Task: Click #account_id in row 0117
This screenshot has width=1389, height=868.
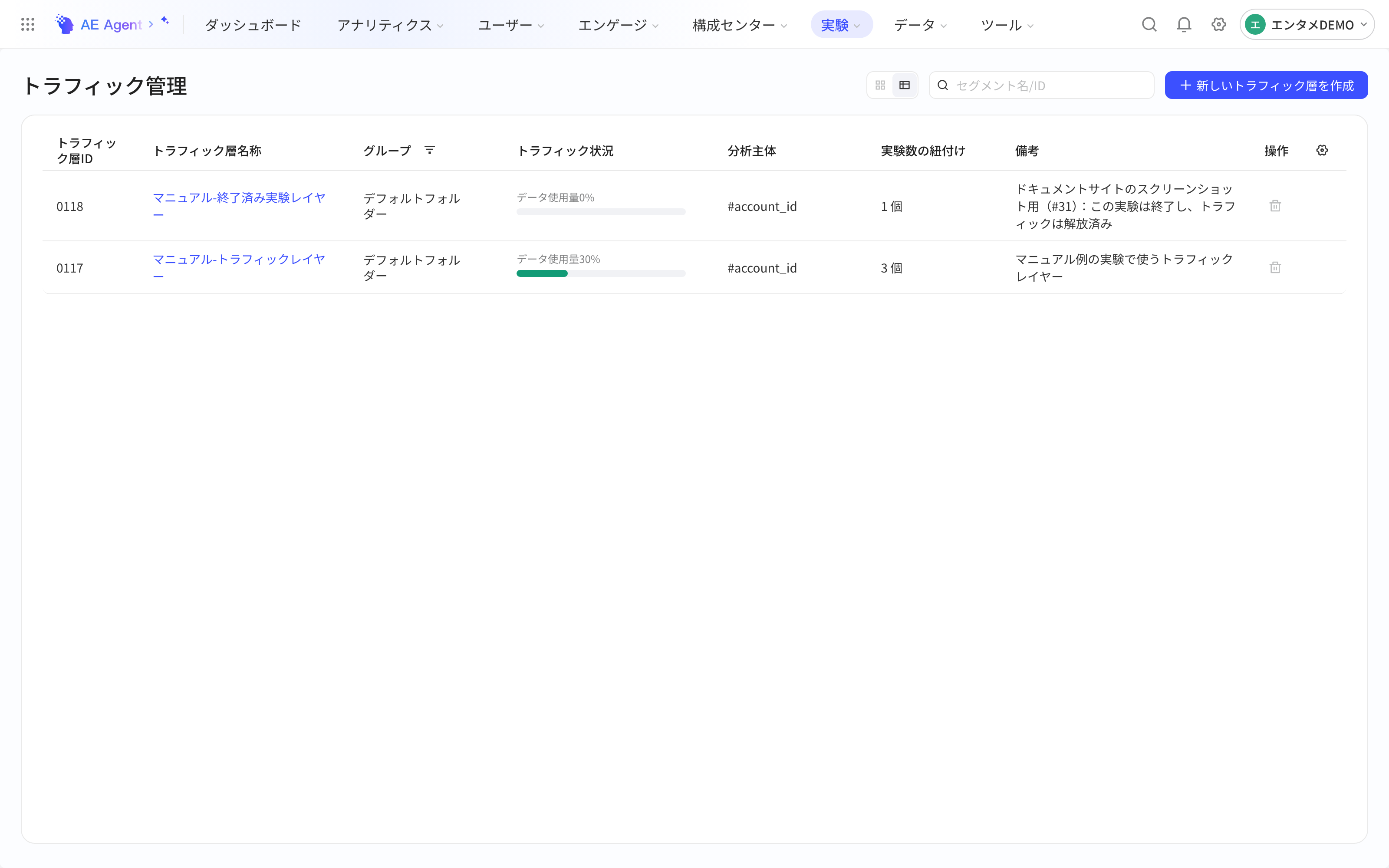Action: [762, 268]
